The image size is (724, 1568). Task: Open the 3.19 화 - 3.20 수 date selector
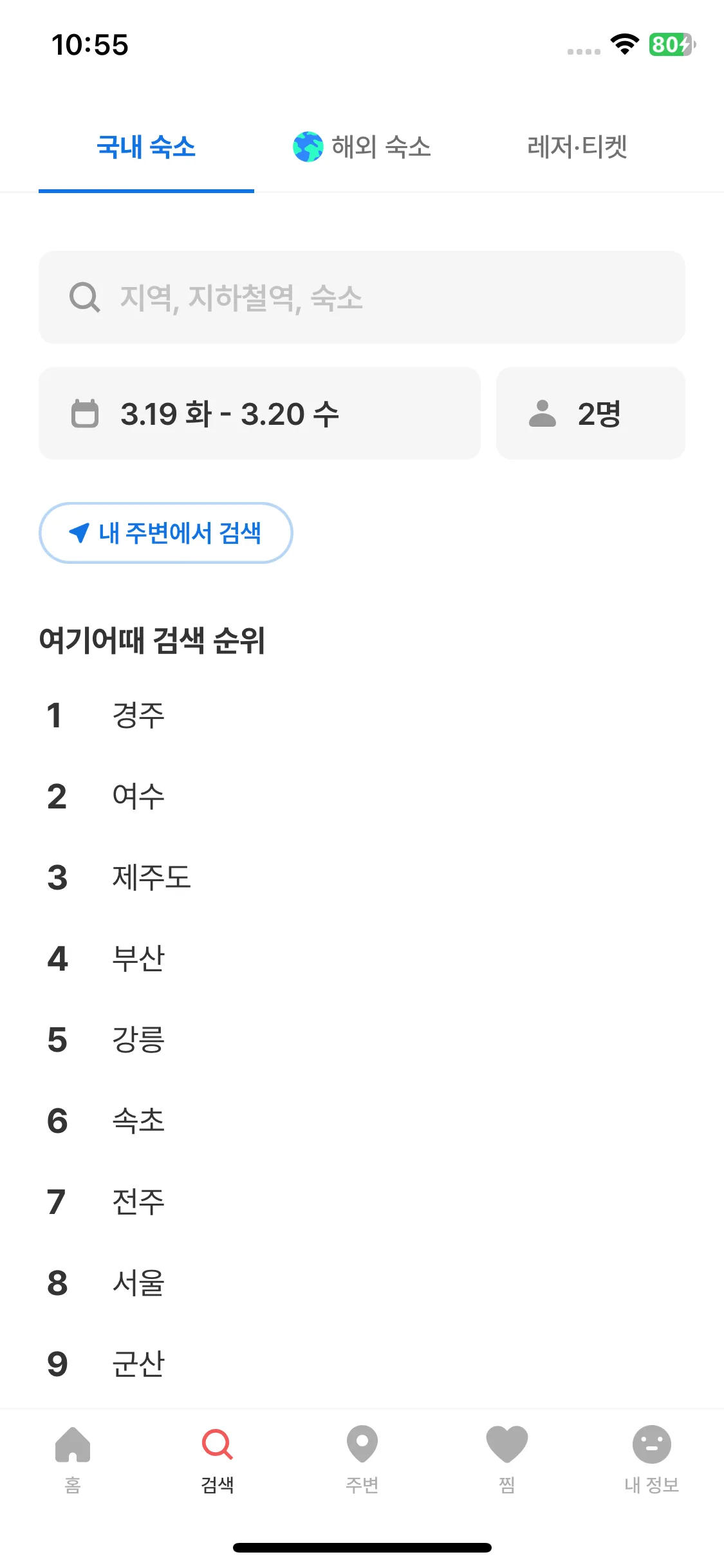(x=259, y=413)
